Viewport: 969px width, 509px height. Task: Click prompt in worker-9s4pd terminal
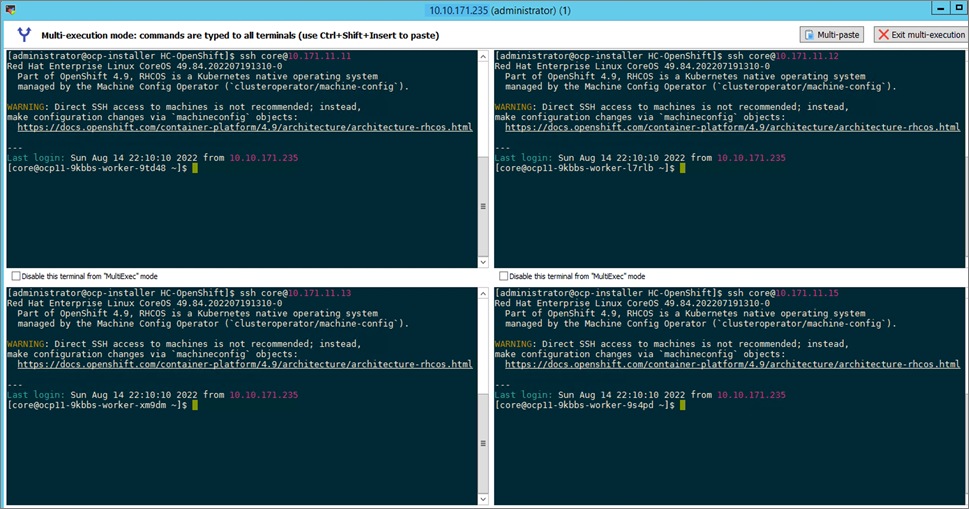tap(585, 405)
